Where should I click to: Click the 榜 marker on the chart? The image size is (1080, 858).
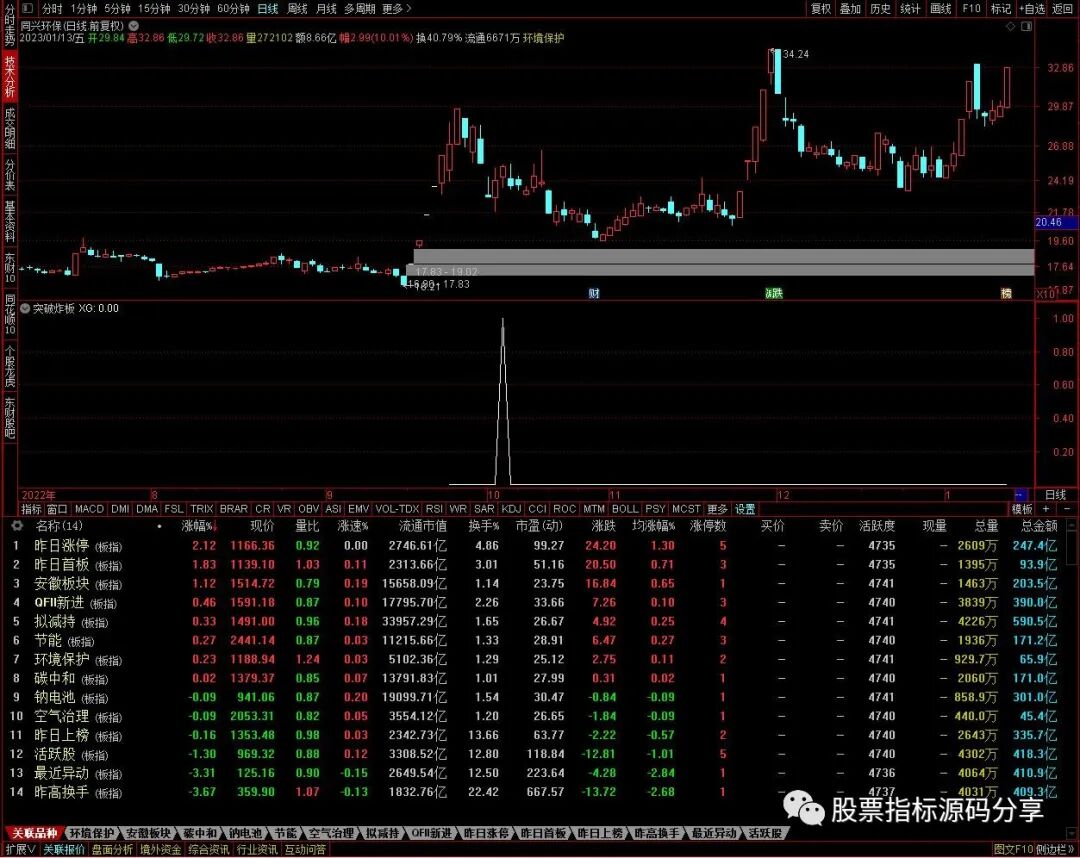[1006, 293]
